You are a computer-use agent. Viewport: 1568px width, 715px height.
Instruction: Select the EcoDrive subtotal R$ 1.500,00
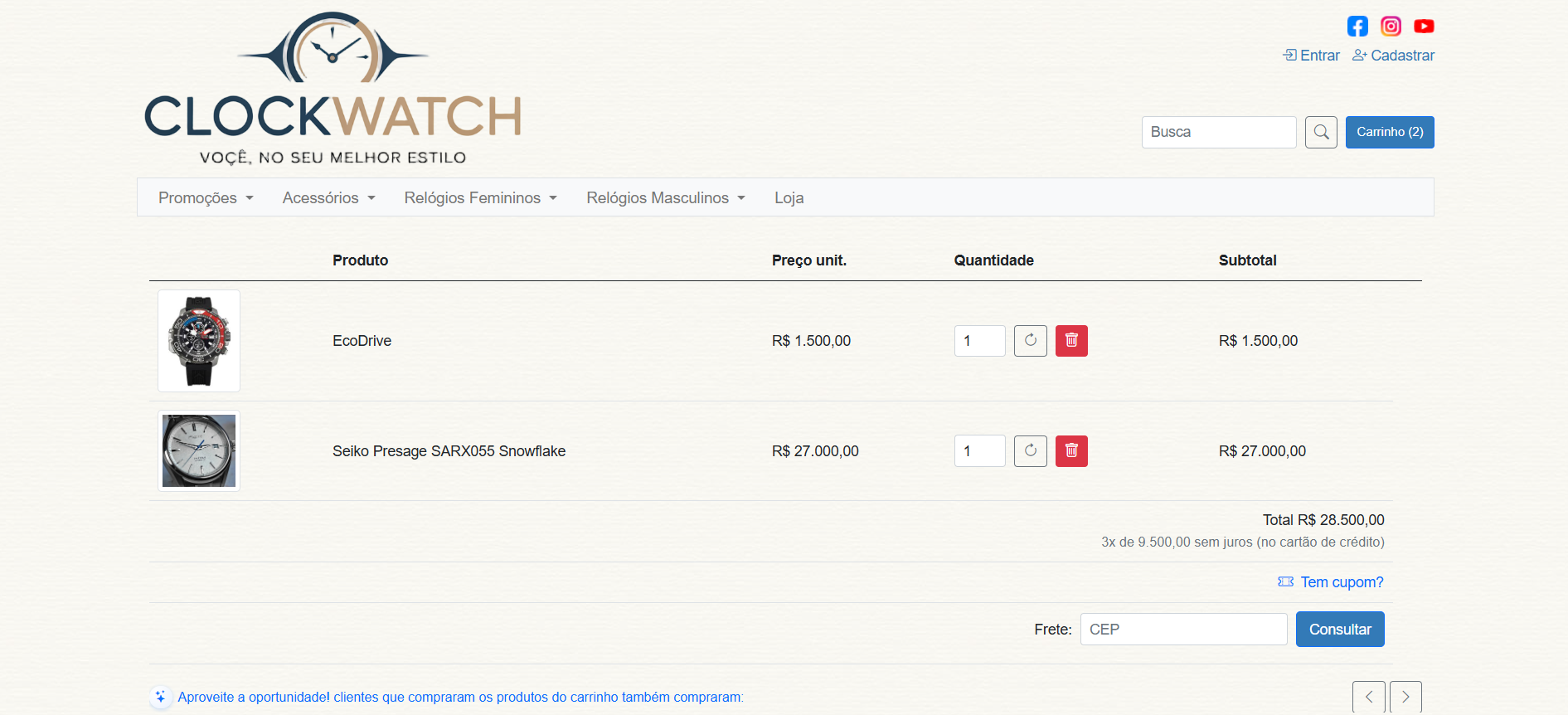click(1258, 341)
